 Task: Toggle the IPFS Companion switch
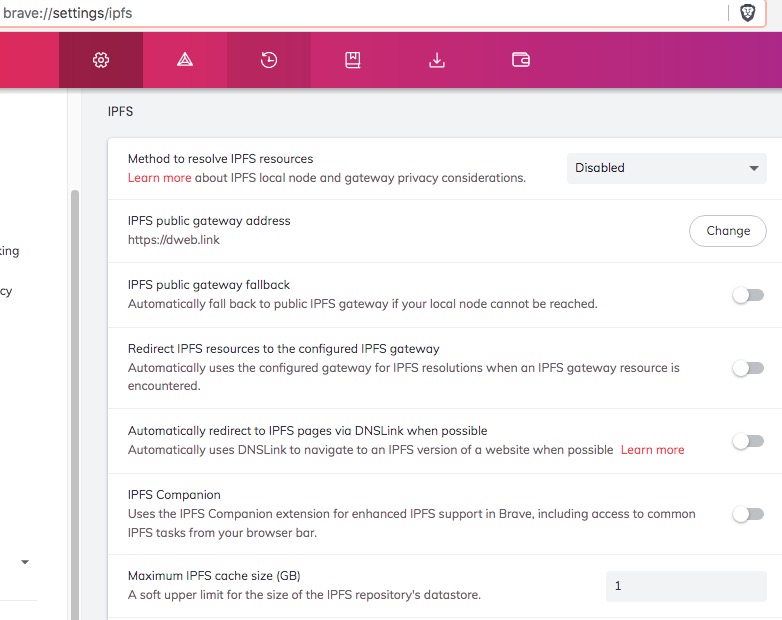click(x=748, y=514)
